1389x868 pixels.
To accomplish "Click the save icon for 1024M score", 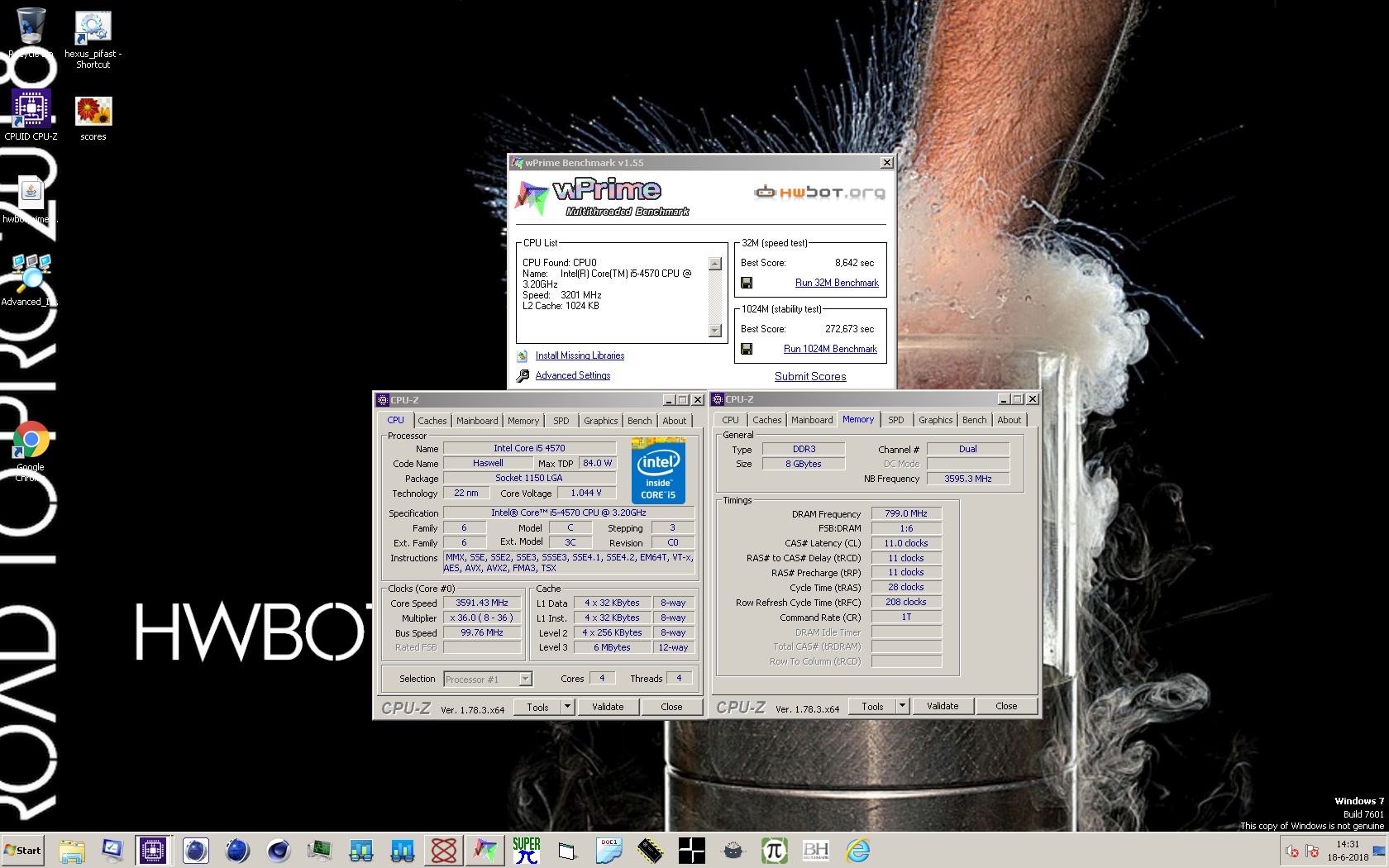I will coord(747,349).
